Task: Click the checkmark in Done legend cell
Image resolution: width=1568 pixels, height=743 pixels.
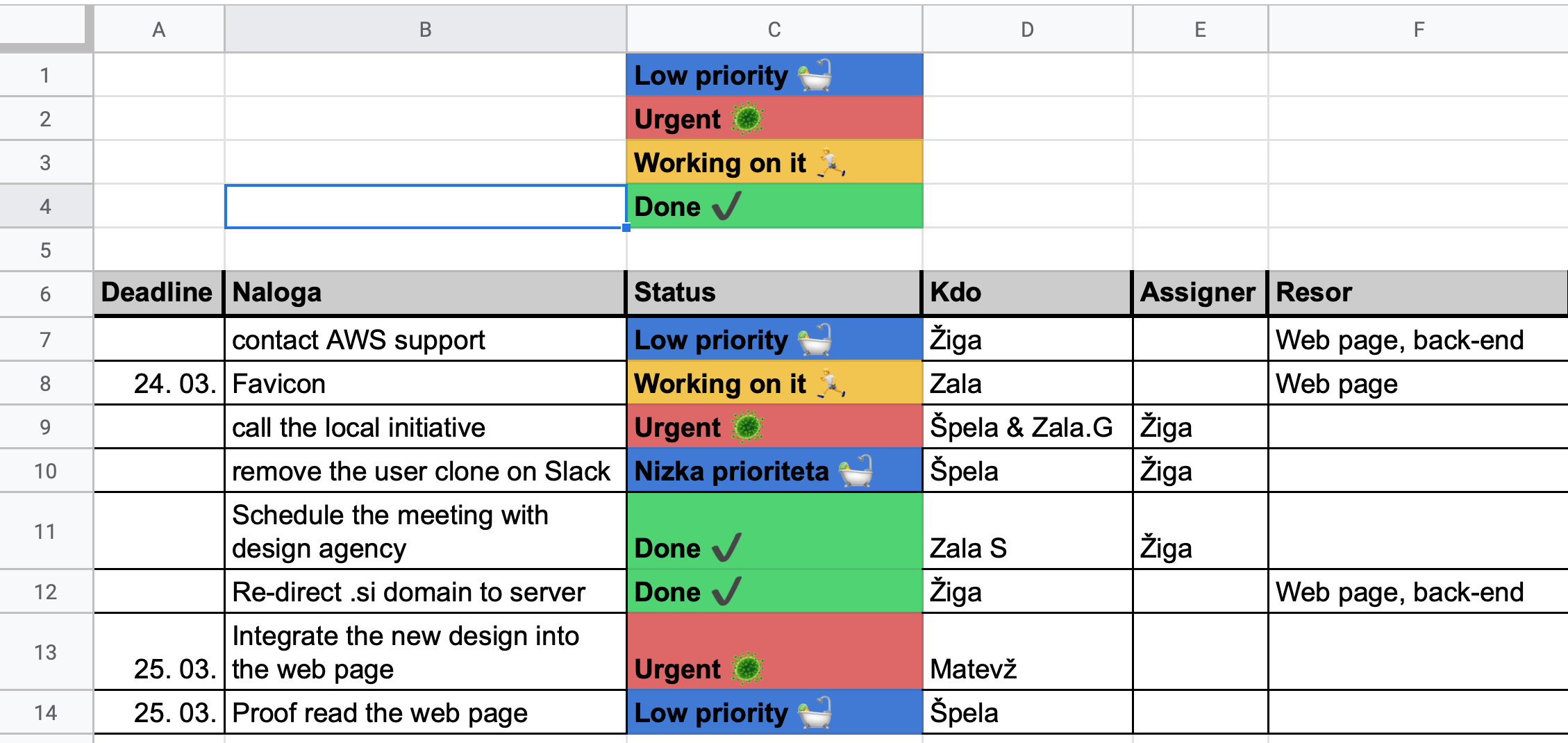Action: tap(726, 206)
